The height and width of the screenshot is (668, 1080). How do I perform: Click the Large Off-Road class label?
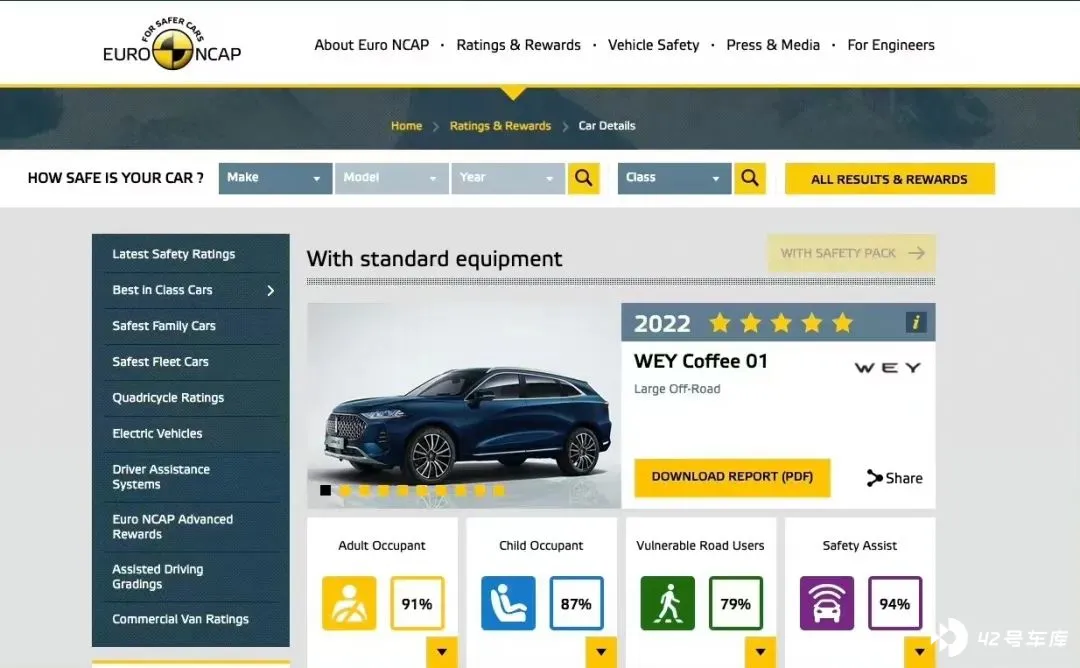pyautogui.click(x=677, y=389)
